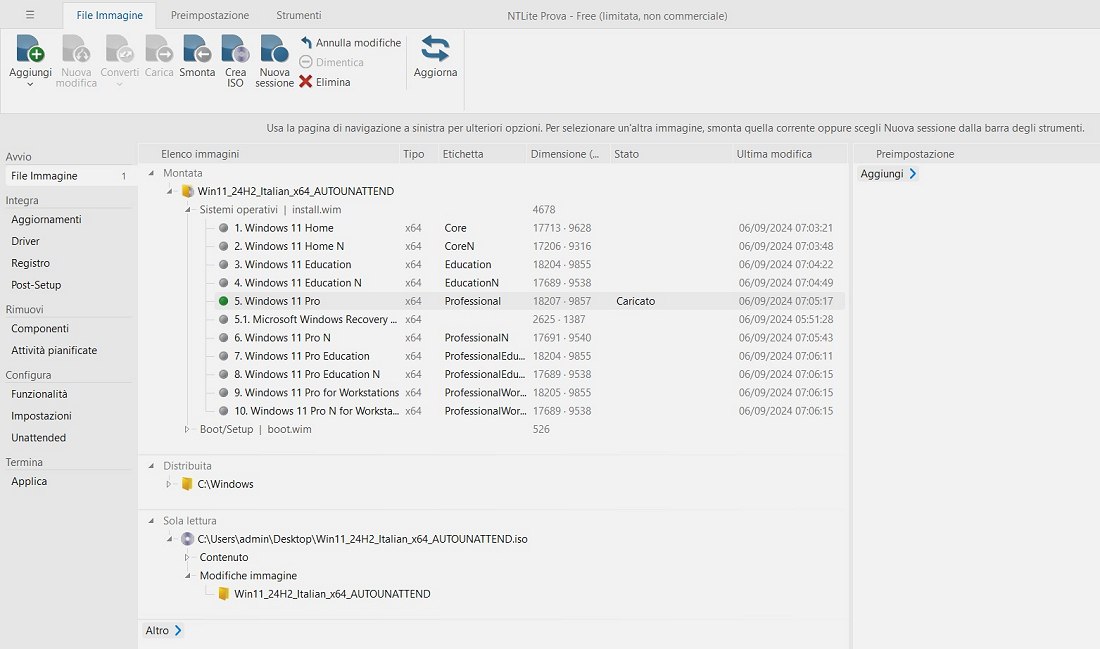
Task: Click the Dimentica icon
Action: pyautogui.click(x=306, y=62)
